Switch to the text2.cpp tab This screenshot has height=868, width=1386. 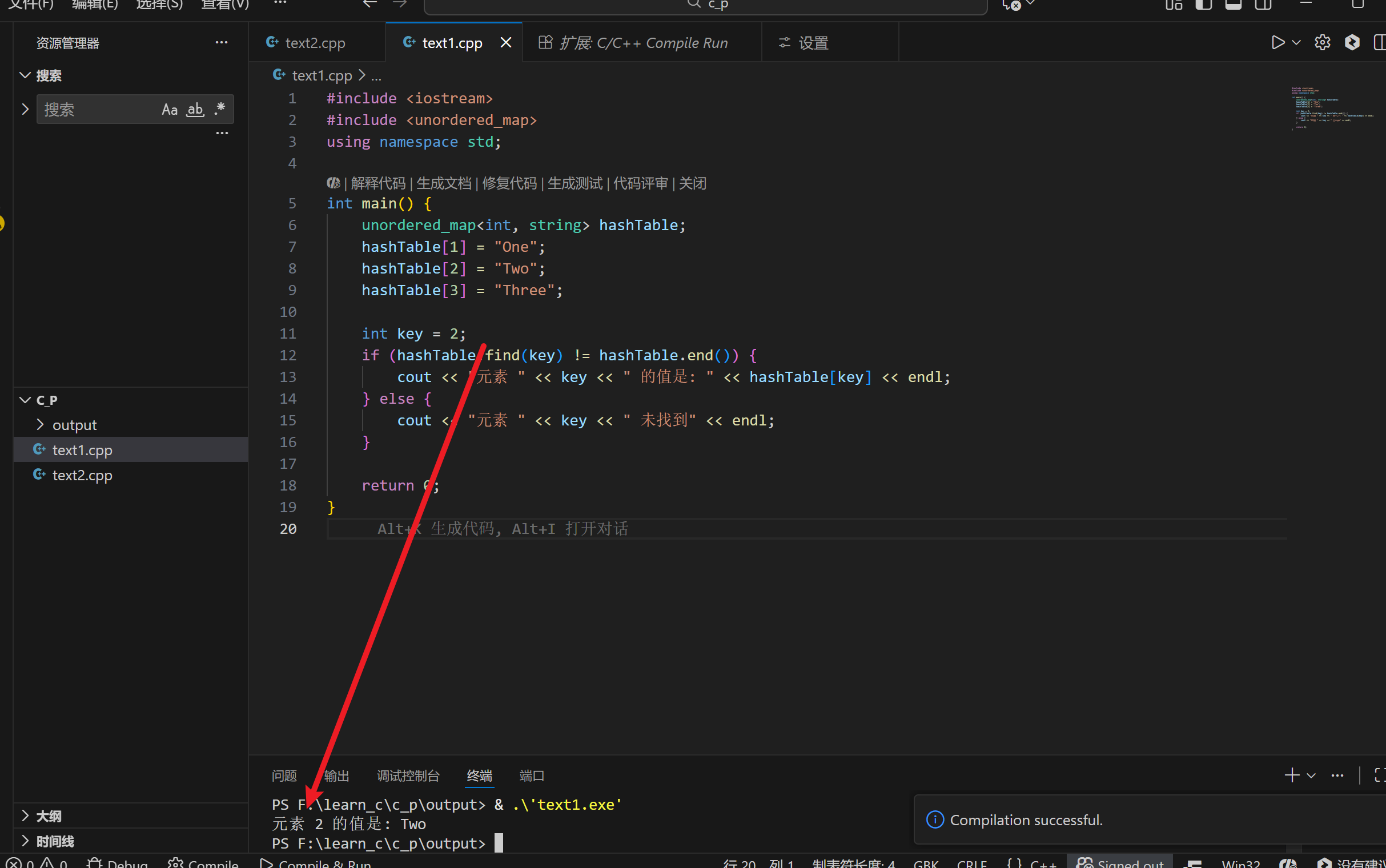(x=315, y=43)
